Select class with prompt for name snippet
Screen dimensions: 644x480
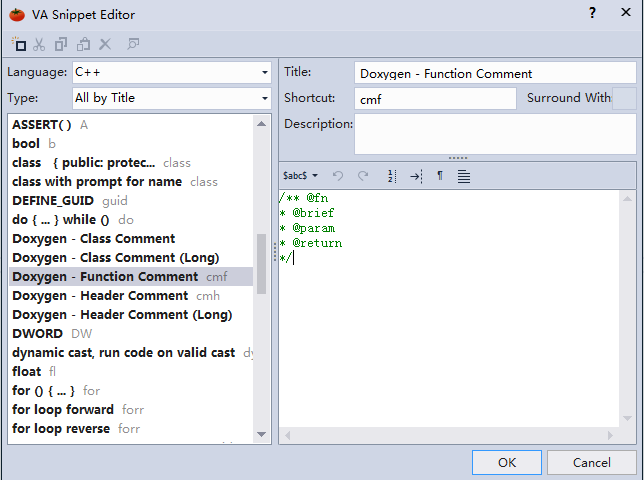[131, 181]
